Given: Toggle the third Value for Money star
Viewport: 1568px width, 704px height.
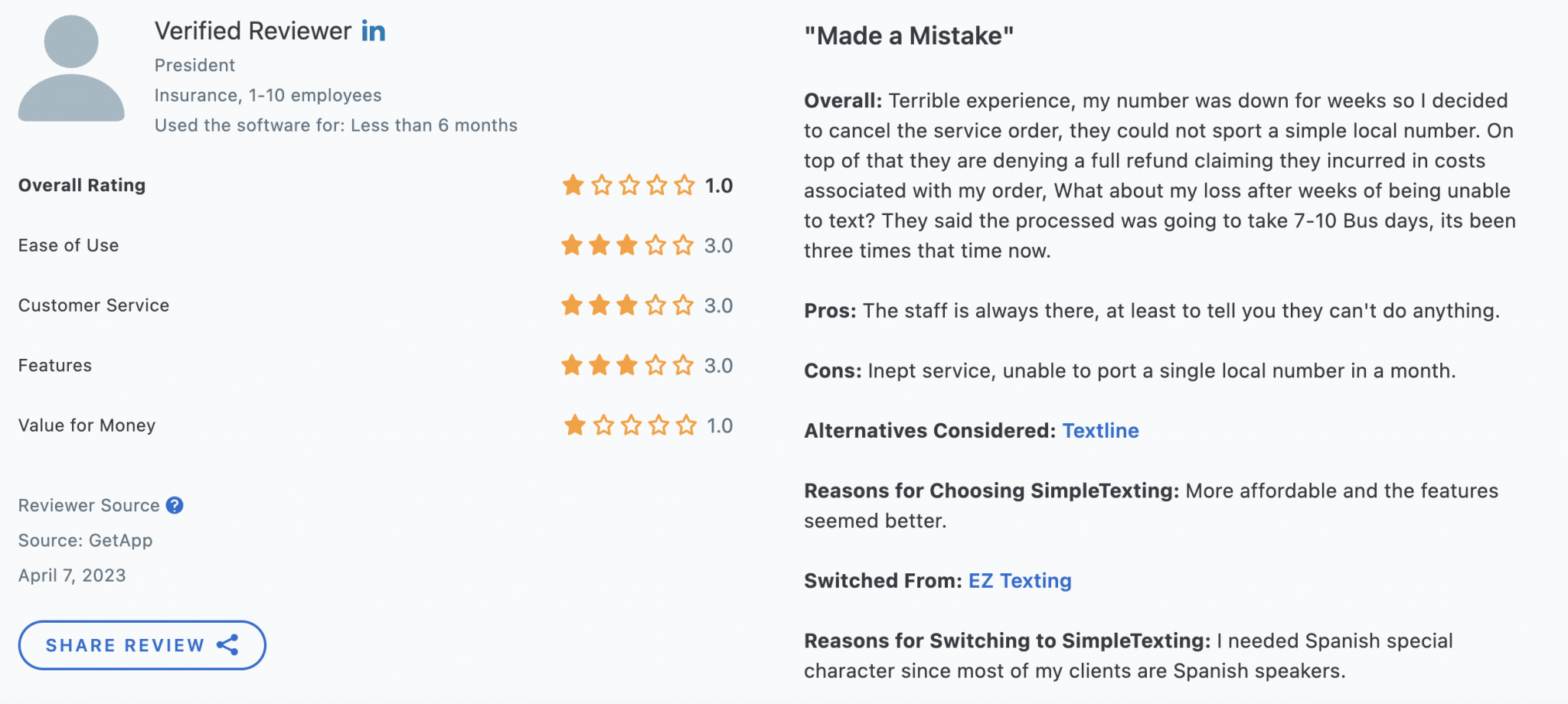Looking at the screenshot, I should [x=627, y=425].
